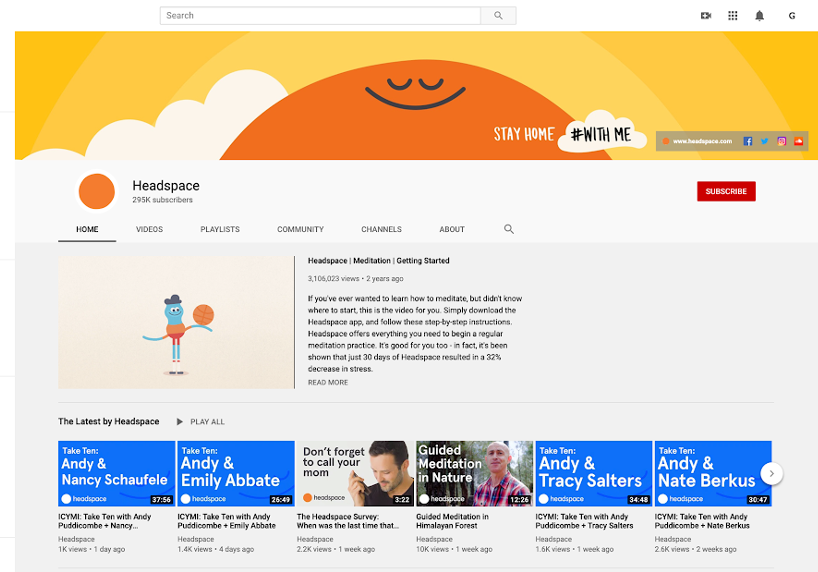Click the channel search magnifier icon
The height and width of the screenshot is (572, 818).
509,229
